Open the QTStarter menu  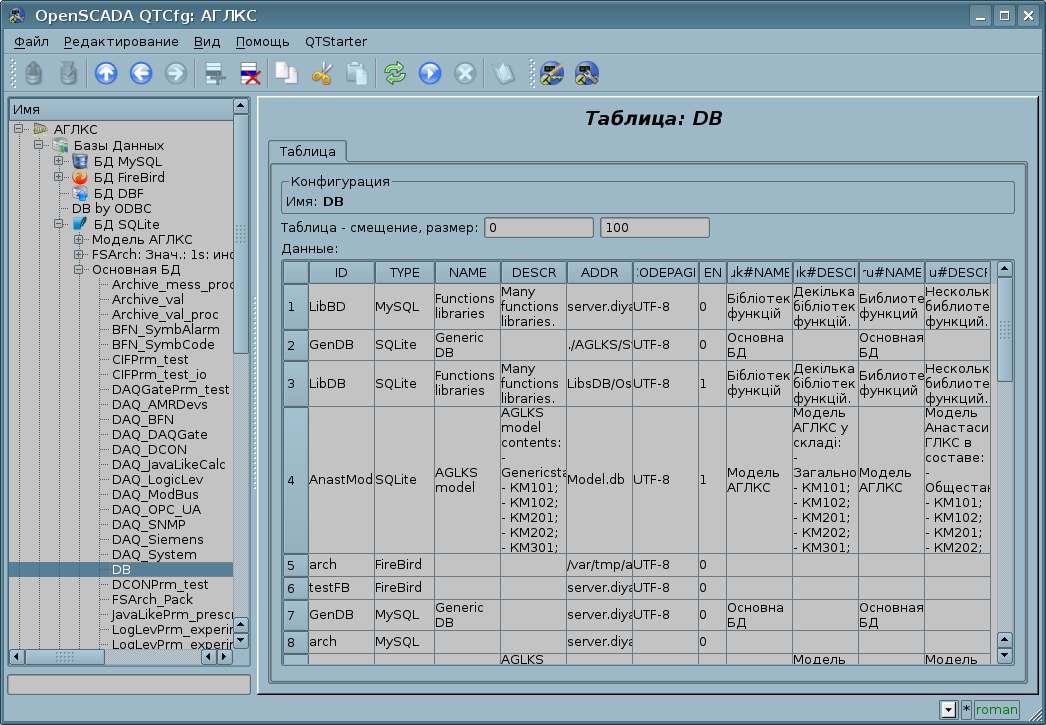tap(336, 41)
